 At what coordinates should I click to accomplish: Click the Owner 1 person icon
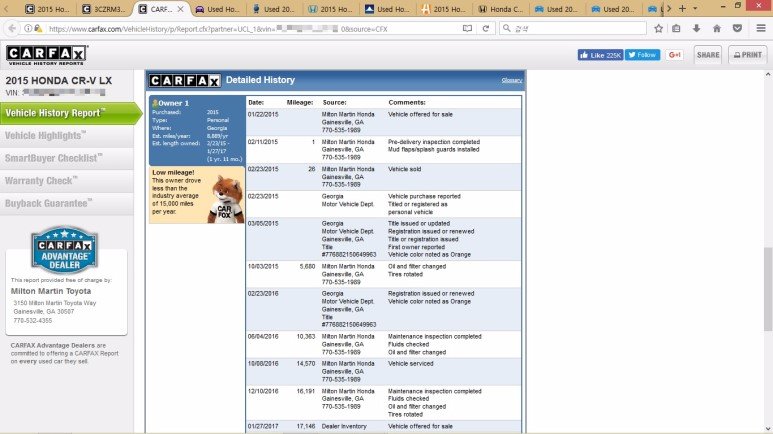155,103
